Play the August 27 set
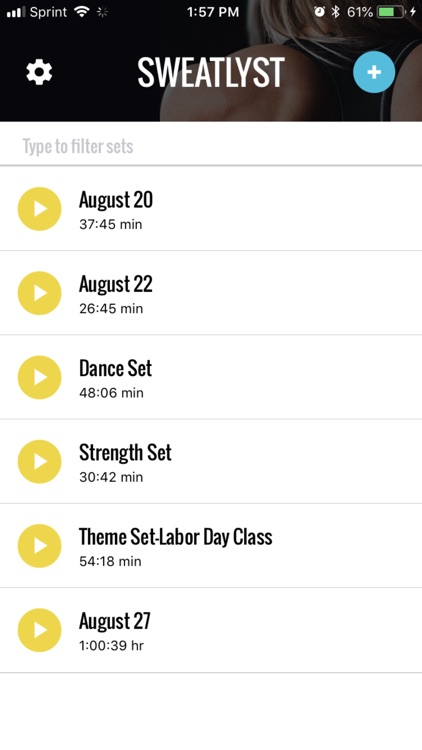This screenshot has width=422, height=750. point(40,630)
